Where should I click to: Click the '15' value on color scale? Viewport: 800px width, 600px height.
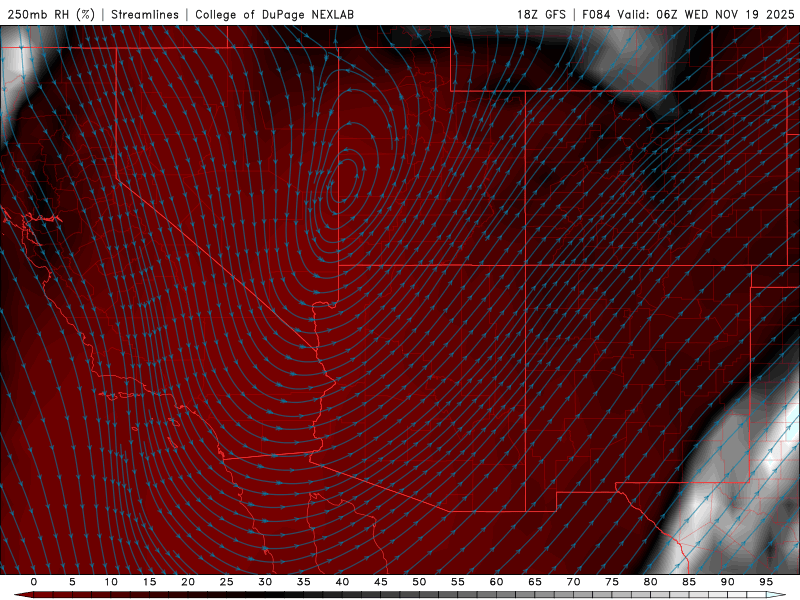pyautogui.click(x=149, y=582)
